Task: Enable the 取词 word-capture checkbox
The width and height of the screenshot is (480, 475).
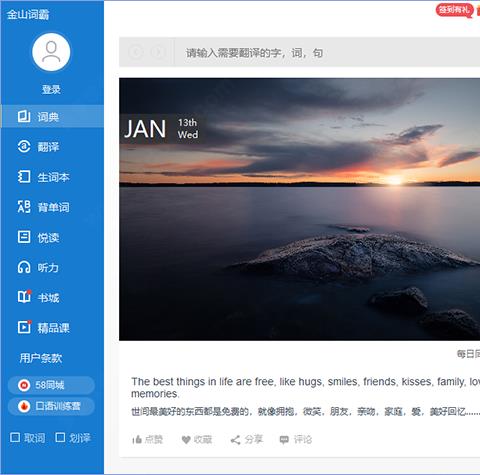Action: [15, 437]
